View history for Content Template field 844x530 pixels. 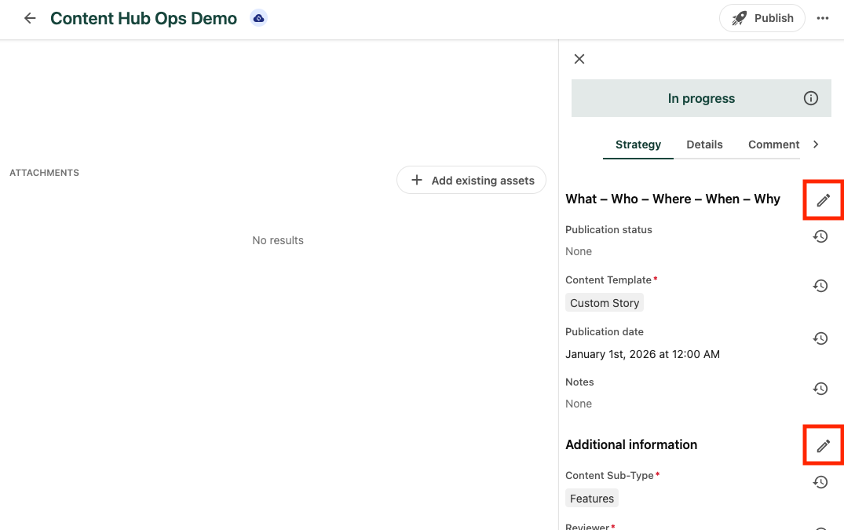[x=820, y=286]
